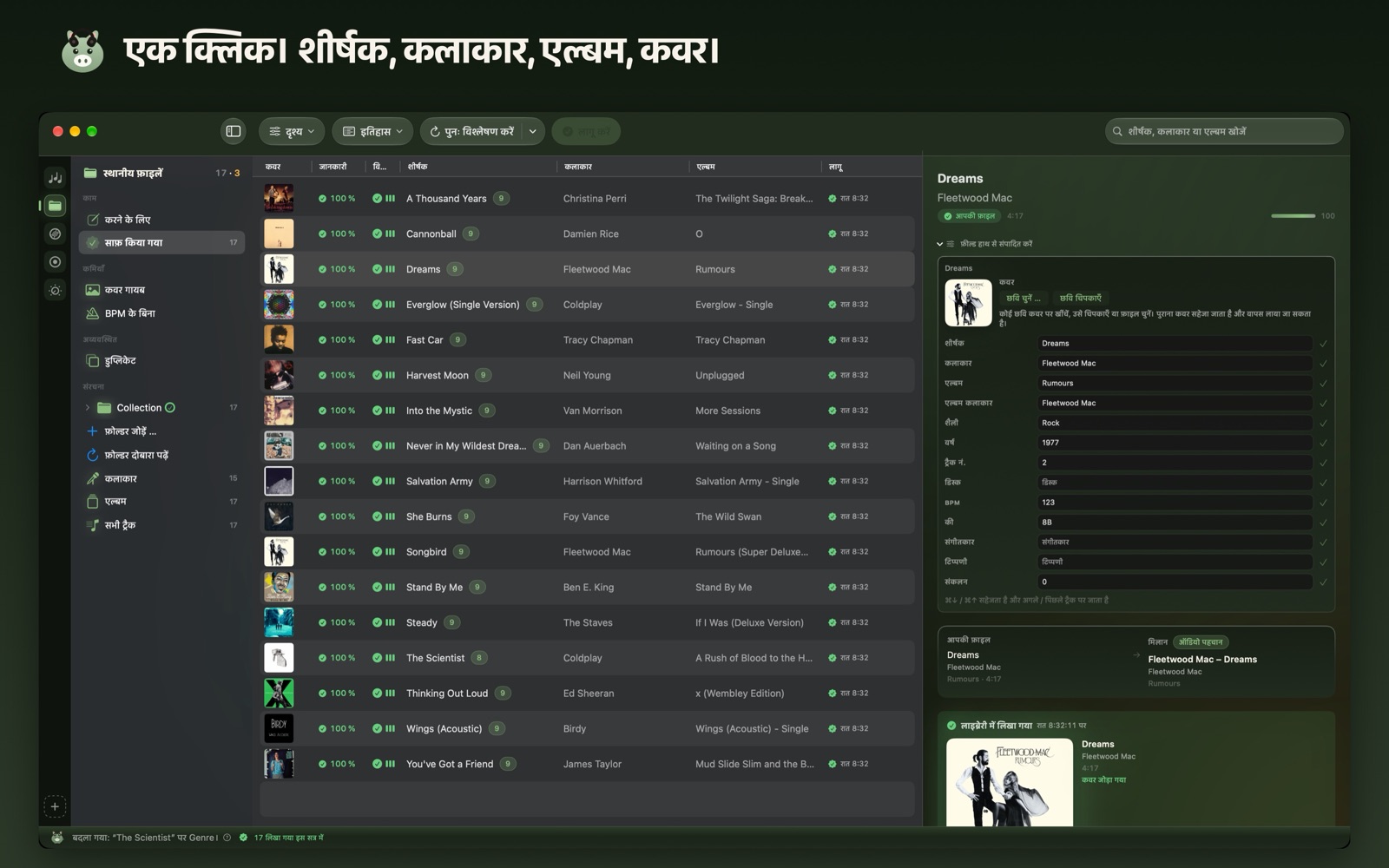Viewport: 1389px width, 868px height.
Task: Open the arrow next to पुनः विश्लेषण करें
Action: pos(532,131)
